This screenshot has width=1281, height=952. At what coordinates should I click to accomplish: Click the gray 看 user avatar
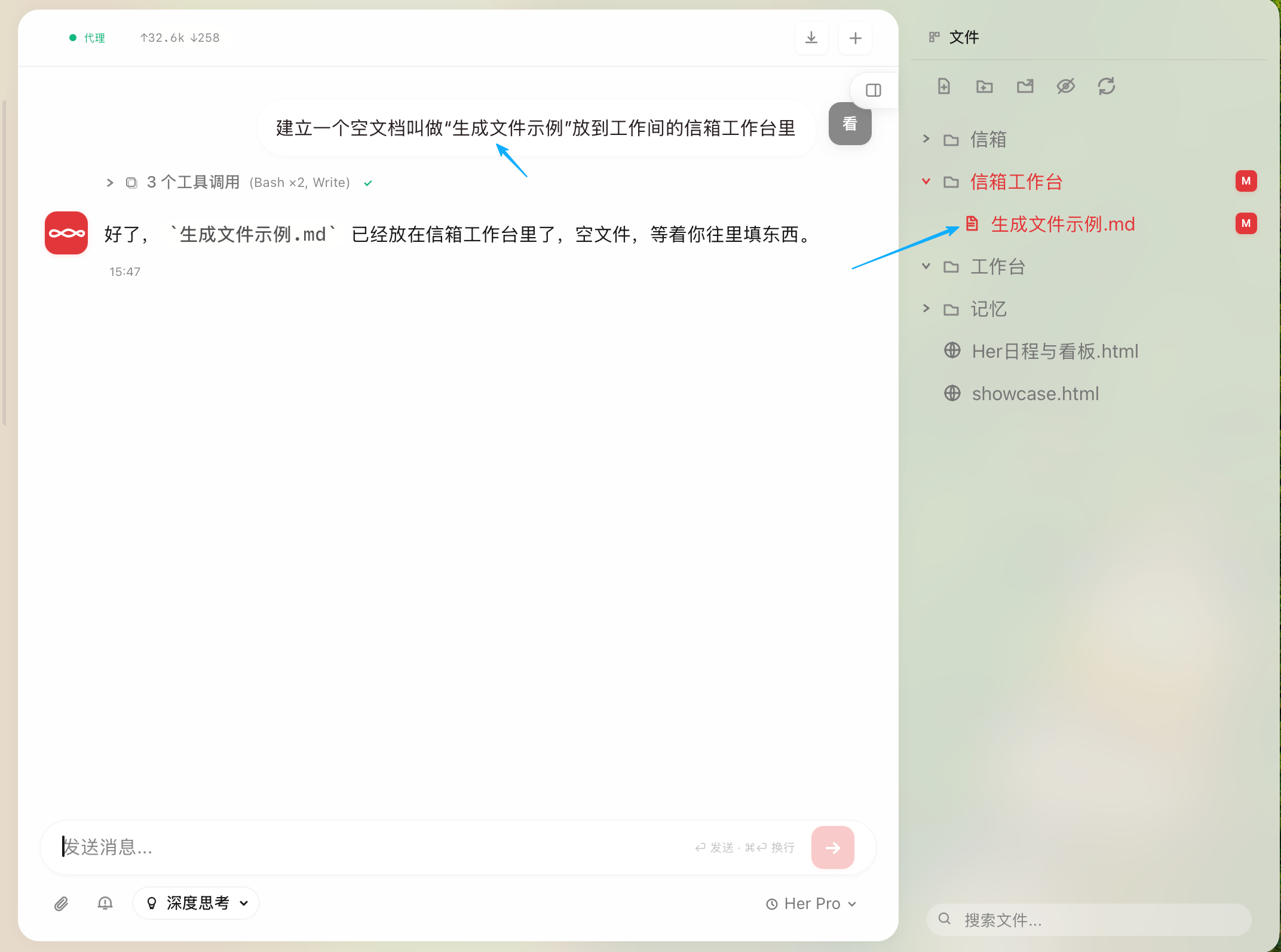tap(850, 124)
